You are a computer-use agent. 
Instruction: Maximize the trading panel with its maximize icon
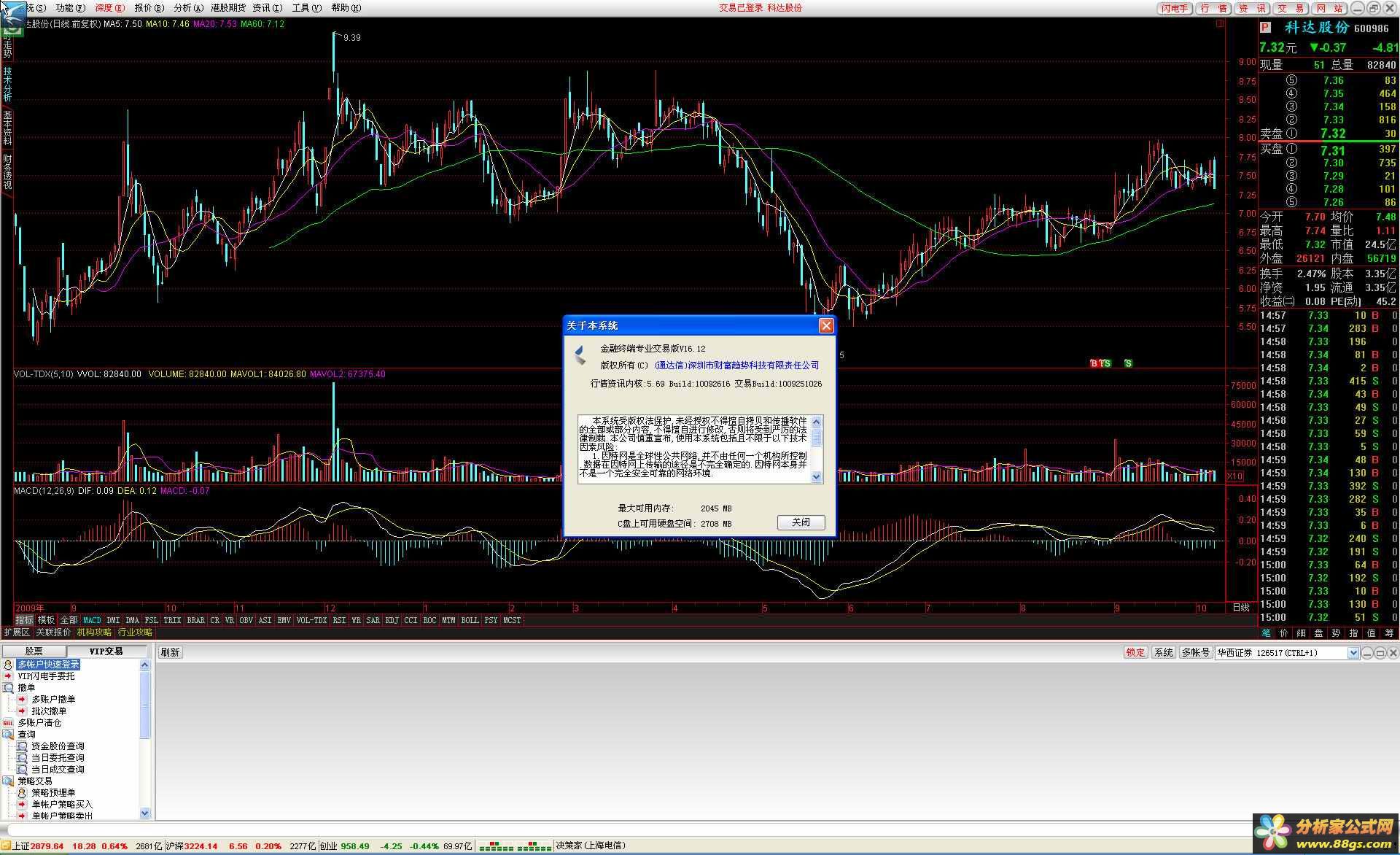tap(1380, 653)
